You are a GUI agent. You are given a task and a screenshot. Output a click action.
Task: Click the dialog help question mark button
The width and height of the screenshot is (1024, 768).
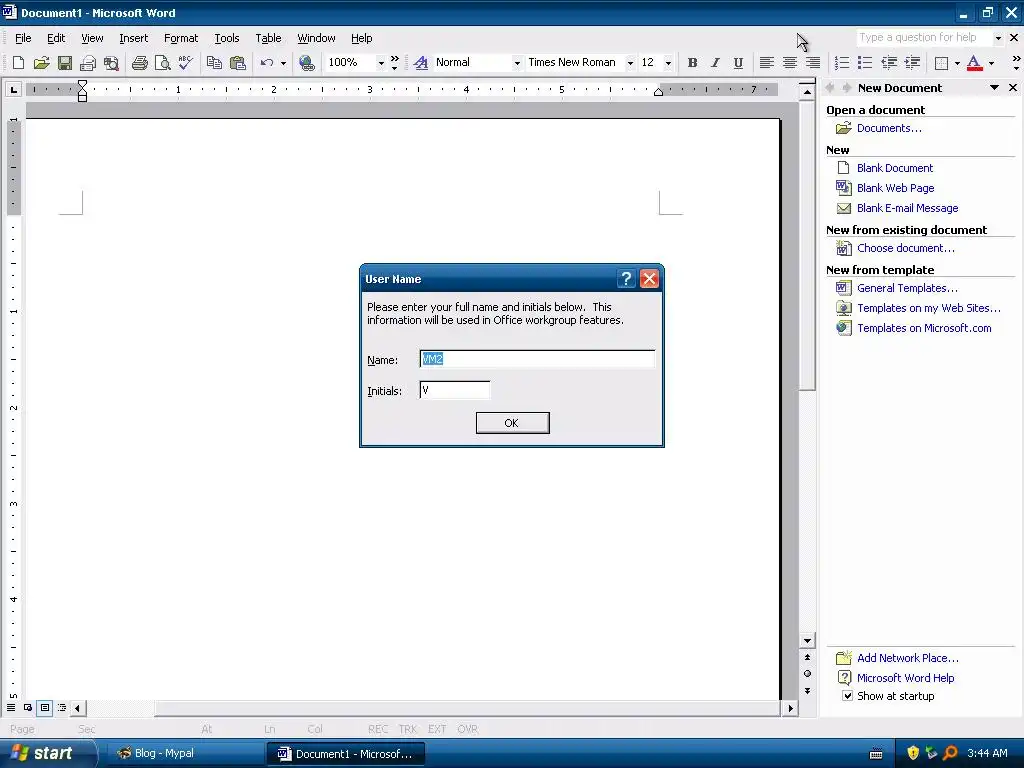[x=626, y=279]
